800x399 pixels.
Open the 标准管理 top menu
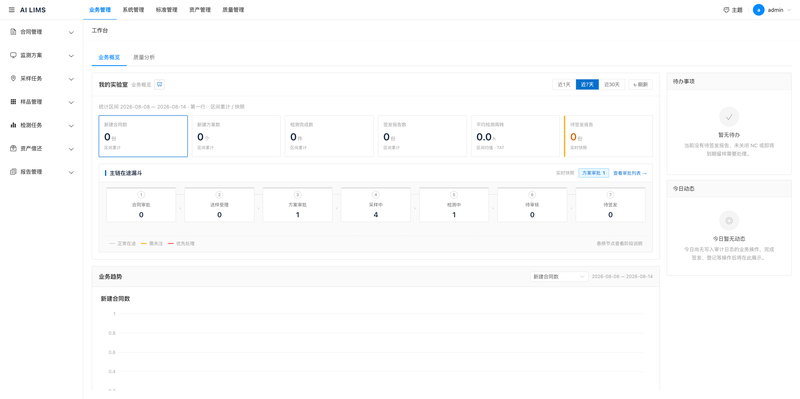click(x=167, y=10)
